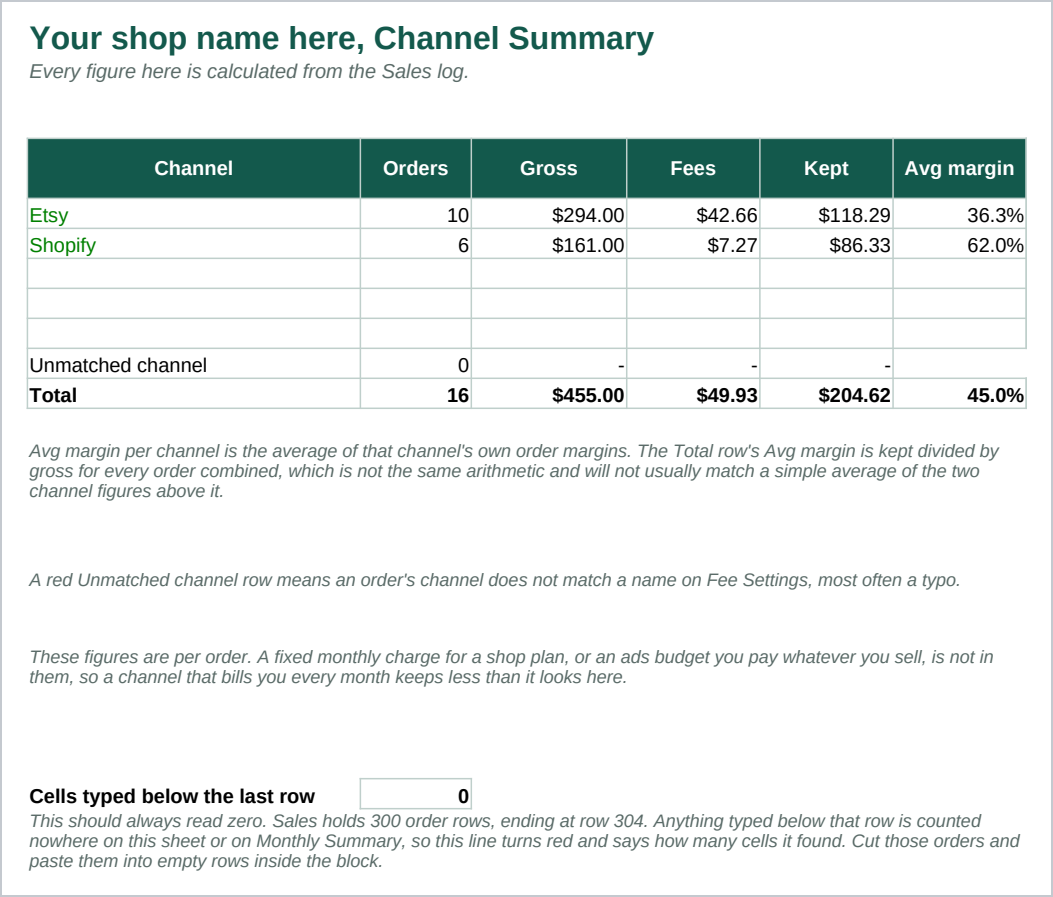This screenshot has height=897, width=1053.
Task: Select Total kept $204.62
Action: pos(826,395)
